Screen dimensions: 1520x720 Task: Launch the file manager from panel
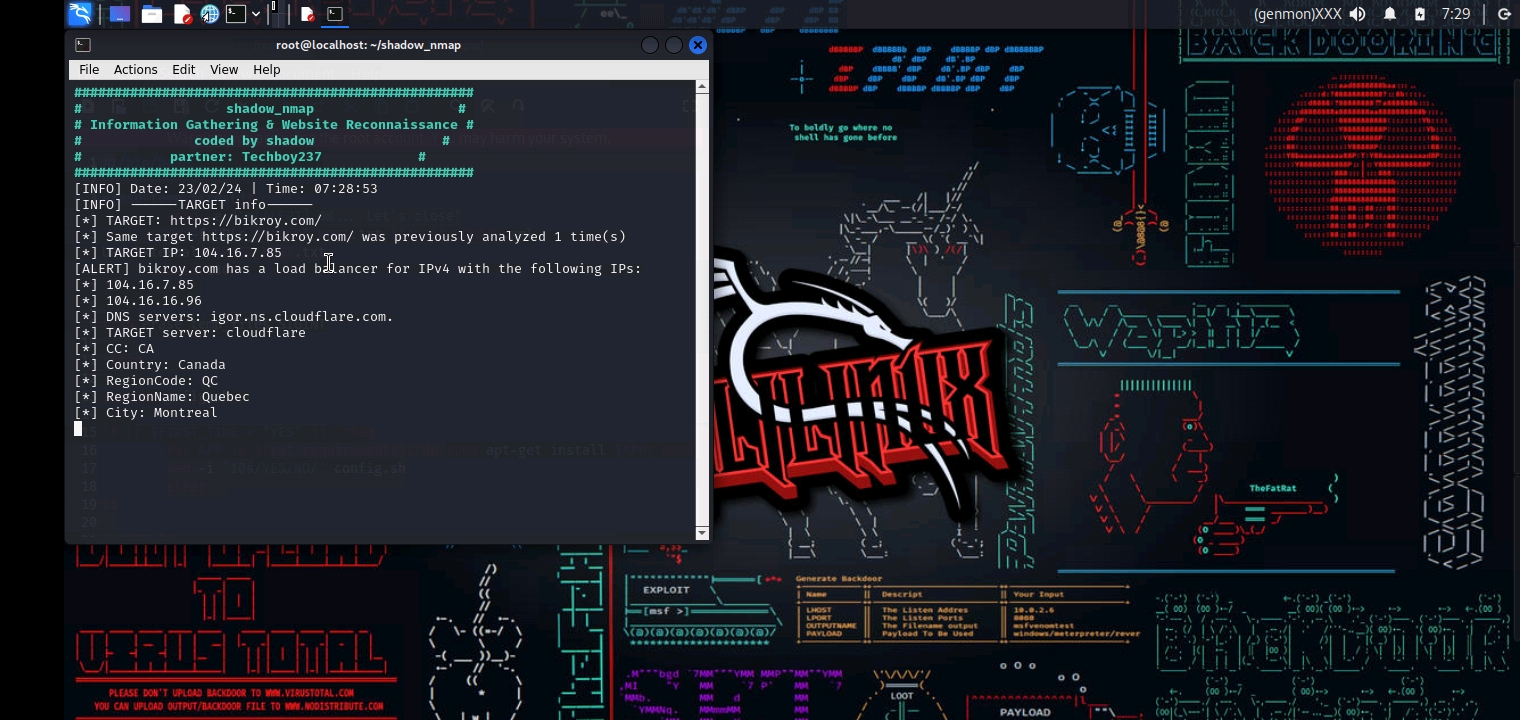pos(152,14)
